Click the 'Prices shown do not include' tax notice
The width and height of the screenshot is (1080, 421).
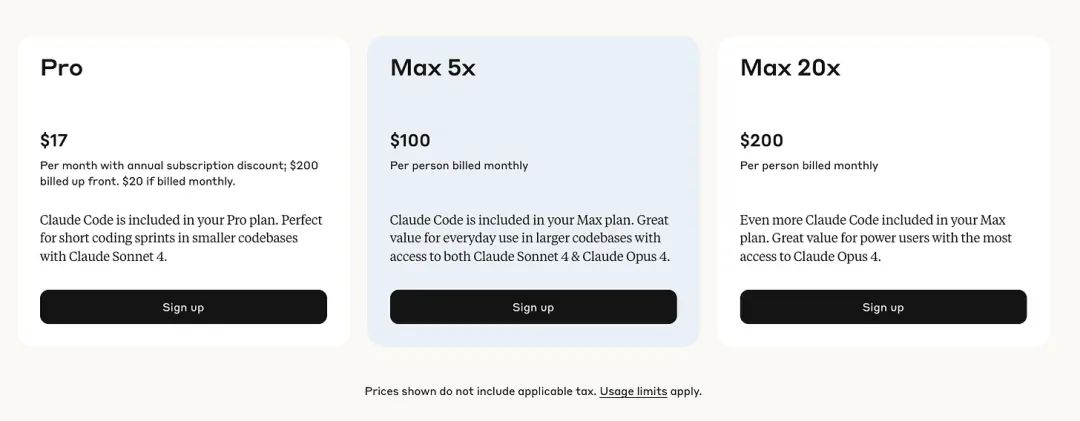(480, 391)
